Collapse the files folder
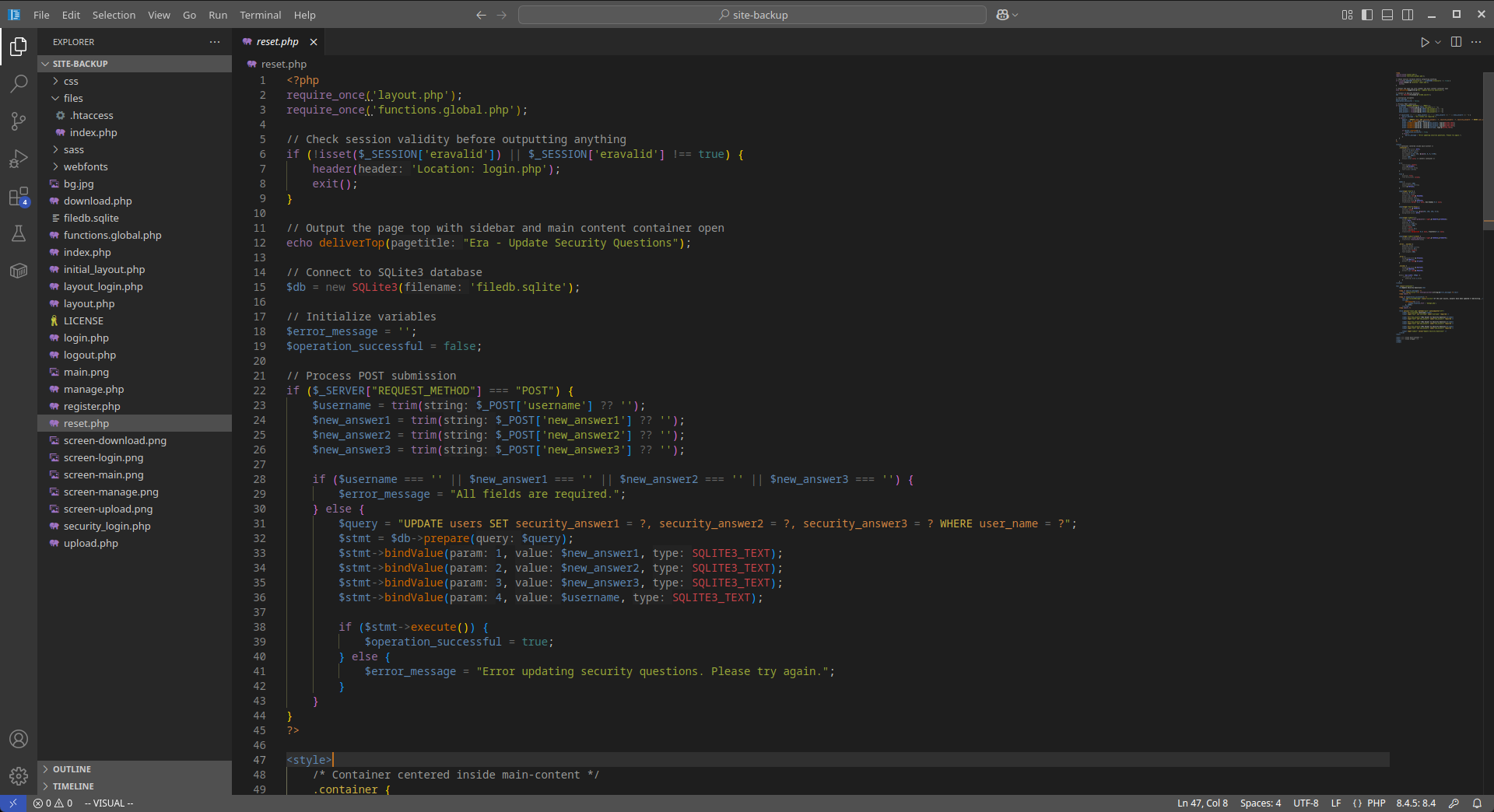This screenshot has height=812, width=1494. (x=73, y=98)
